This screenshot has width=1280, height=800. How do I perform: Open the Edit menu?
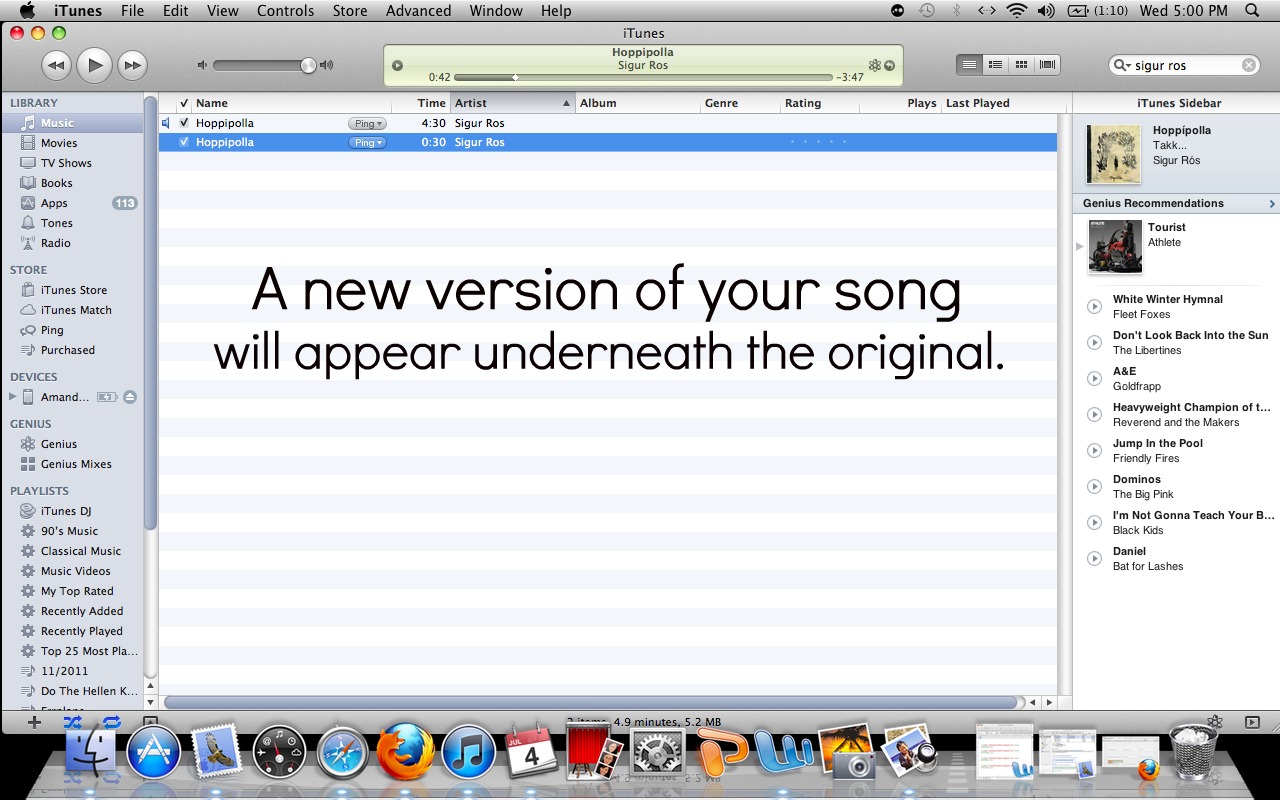[175, 11]
